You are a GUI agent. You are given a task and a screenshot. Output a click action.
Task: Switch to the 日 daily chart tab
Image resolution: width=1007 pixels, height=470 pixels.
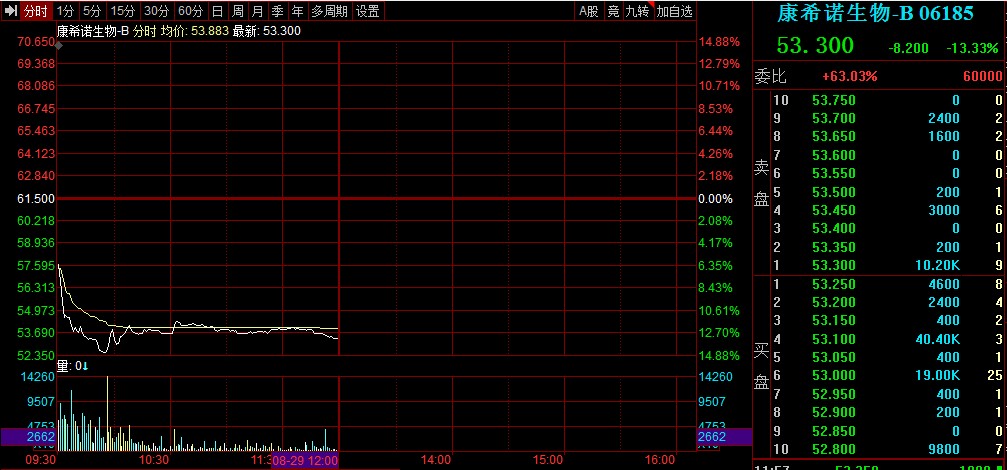(218, 11)
